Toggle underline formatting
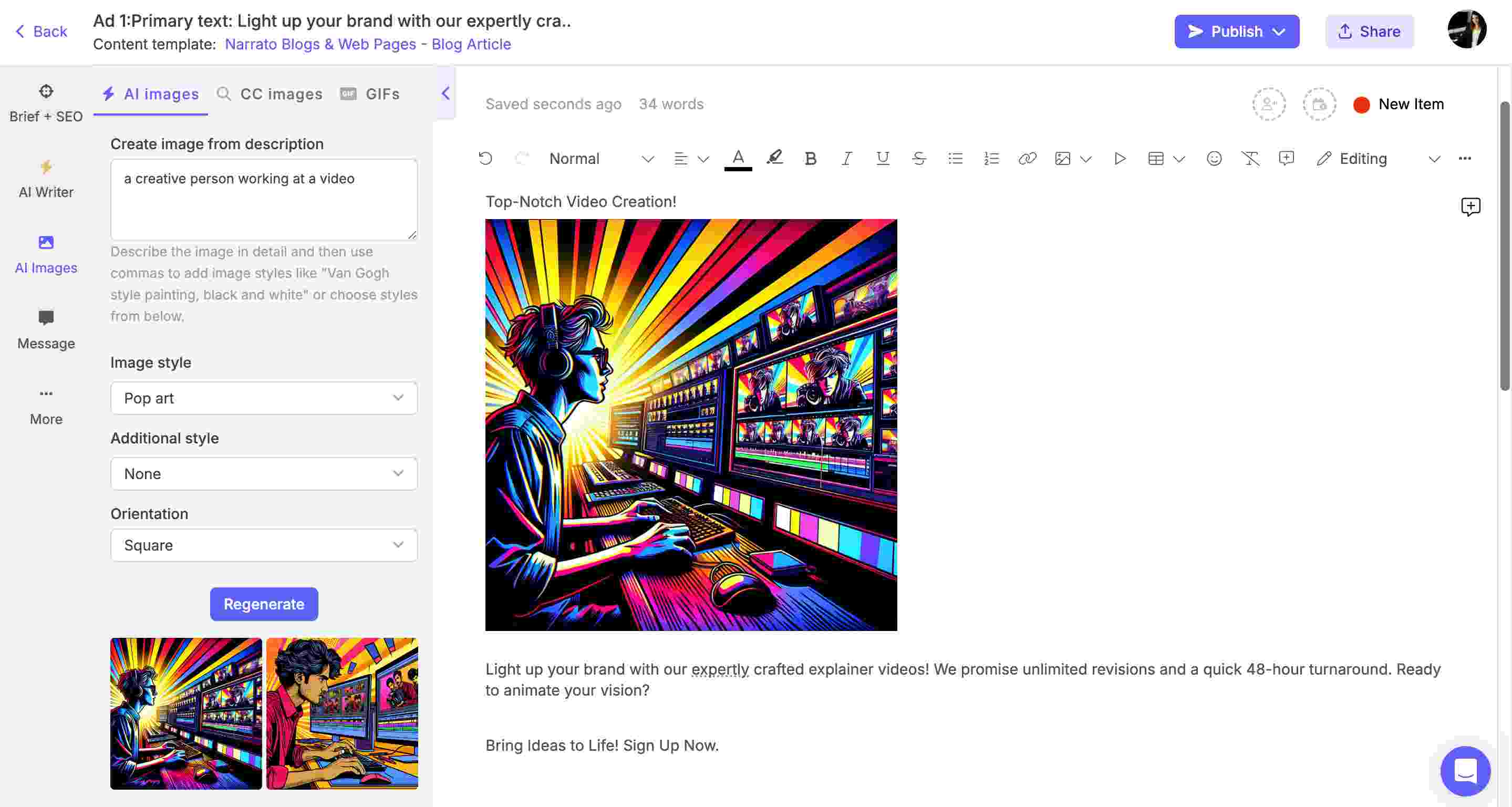The width and height of the screenshot is (1512, 807). tap(882, 159)
